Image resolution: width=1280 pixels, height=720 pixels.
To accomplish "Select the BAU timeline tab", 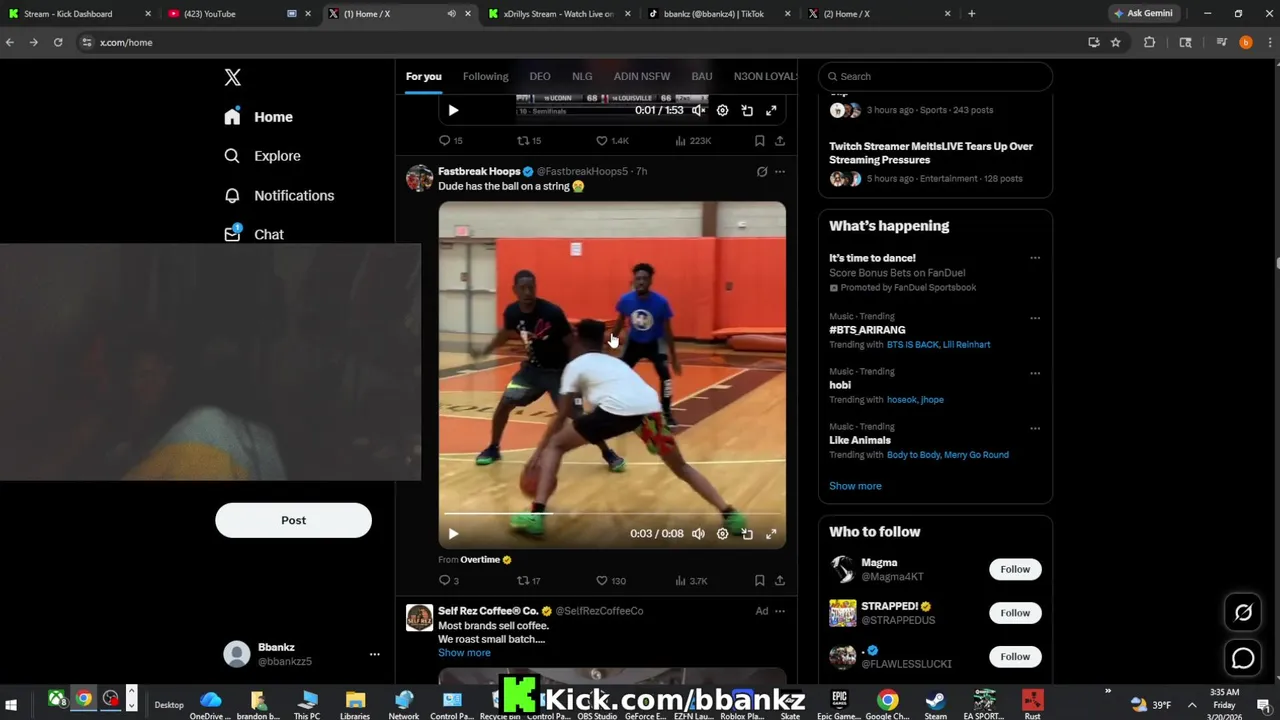I will pos(702,76).
